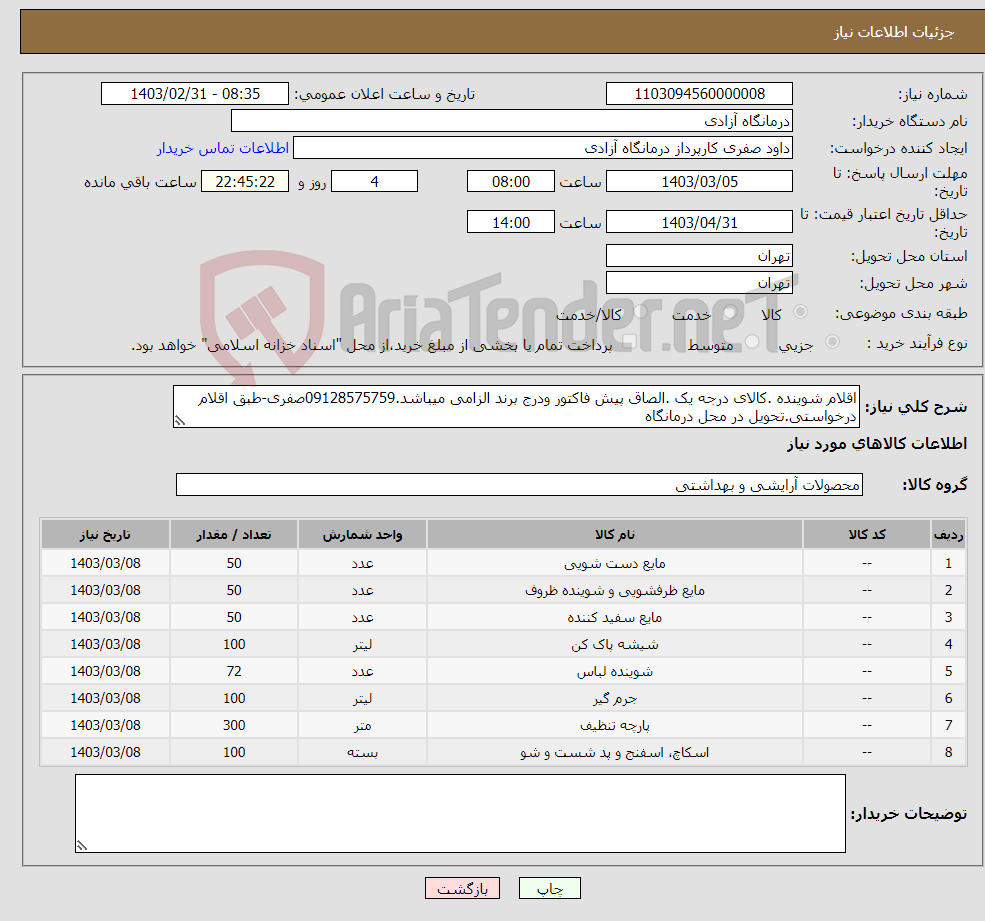Image resolution: width=985 pixels, height=921 pixels.
Task: Click the empty buyer notes text area
Action: point(460,814)
